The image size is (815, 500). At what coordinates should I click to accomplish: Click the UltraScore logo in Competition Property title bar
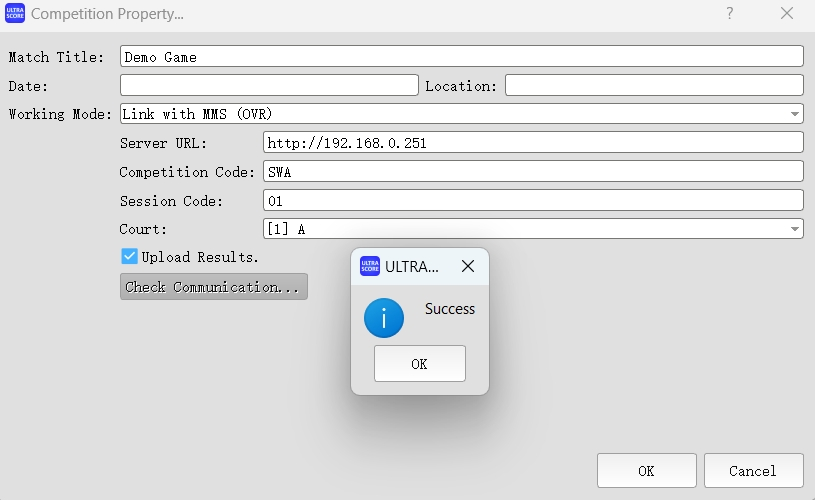pyautogui.click(x=15, y=15)
